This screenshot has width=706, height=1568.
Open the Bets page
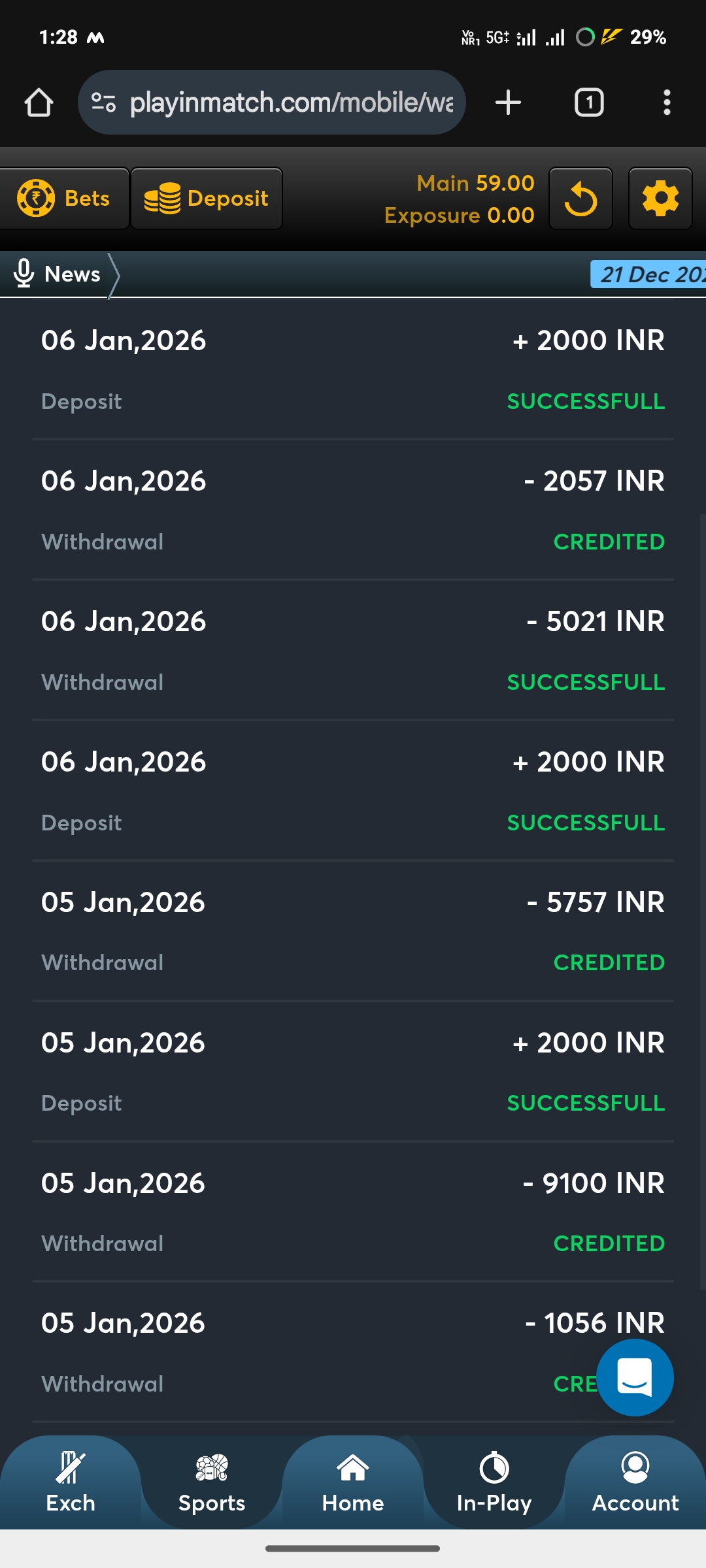click(64, 199)
